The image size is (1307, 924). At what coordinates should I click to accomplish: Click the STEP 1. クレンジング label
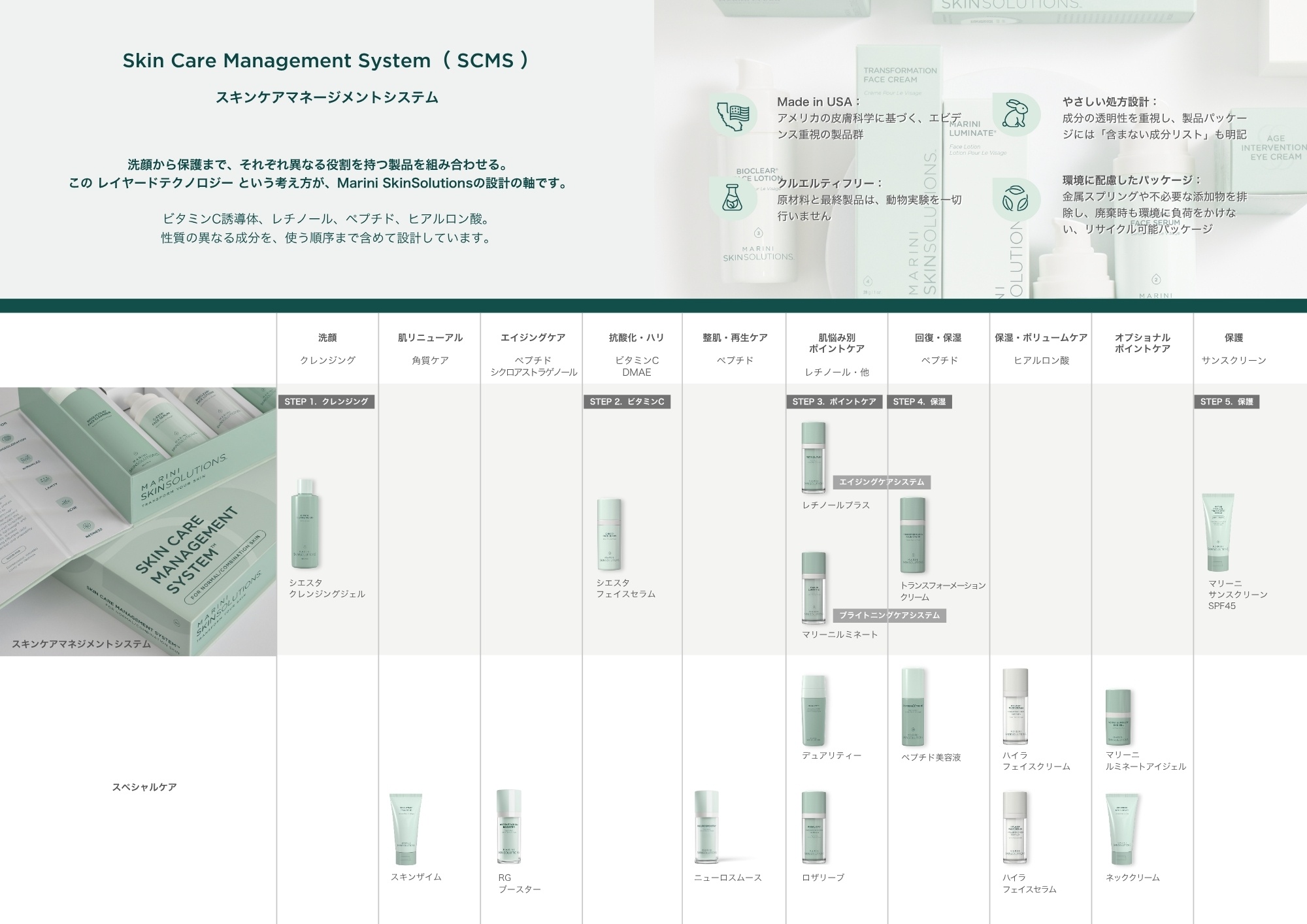[x=326, y=402]
